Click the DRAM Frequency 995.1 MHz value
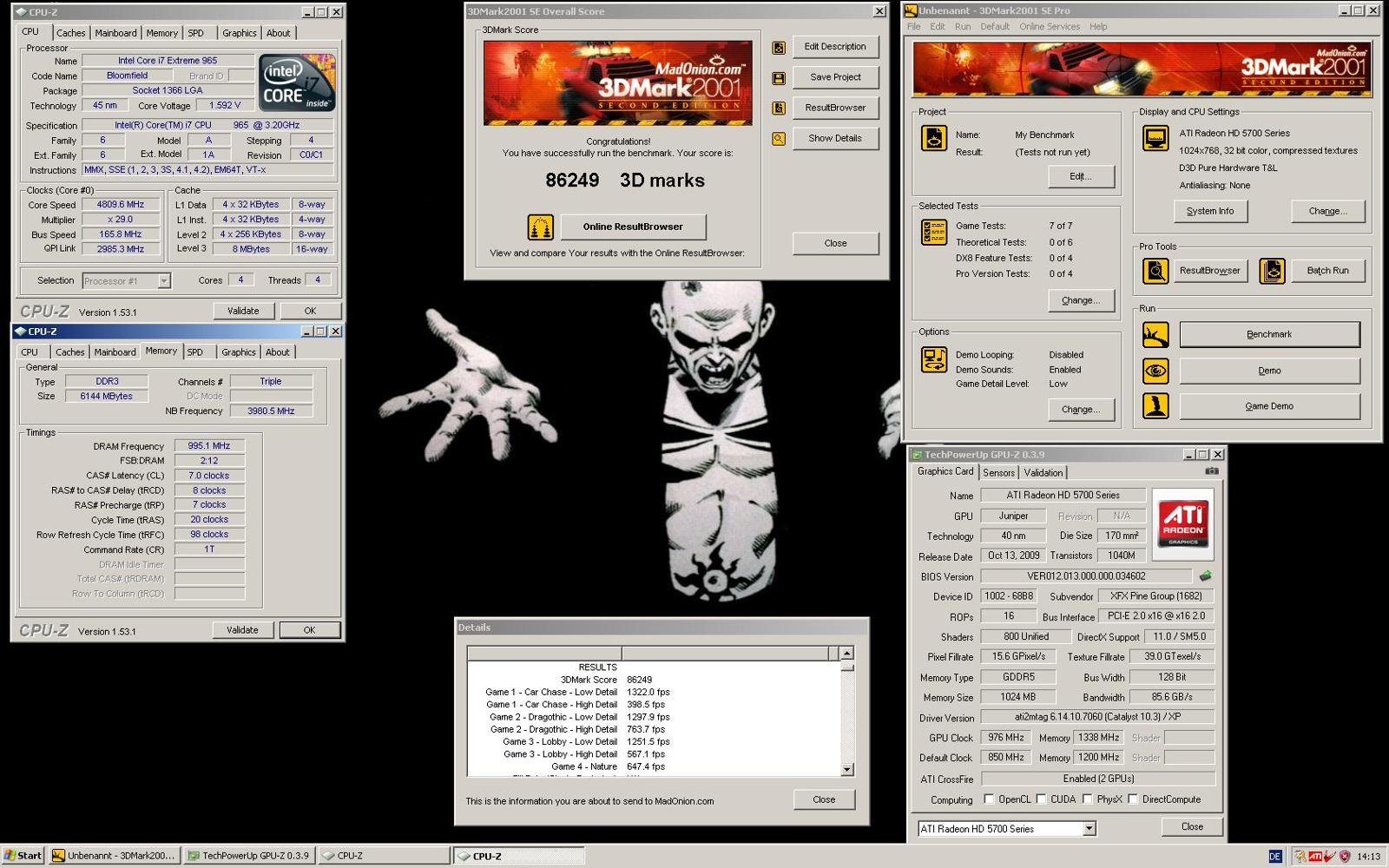The width and height of the screenshot is (1389, 868). point(209,446)
